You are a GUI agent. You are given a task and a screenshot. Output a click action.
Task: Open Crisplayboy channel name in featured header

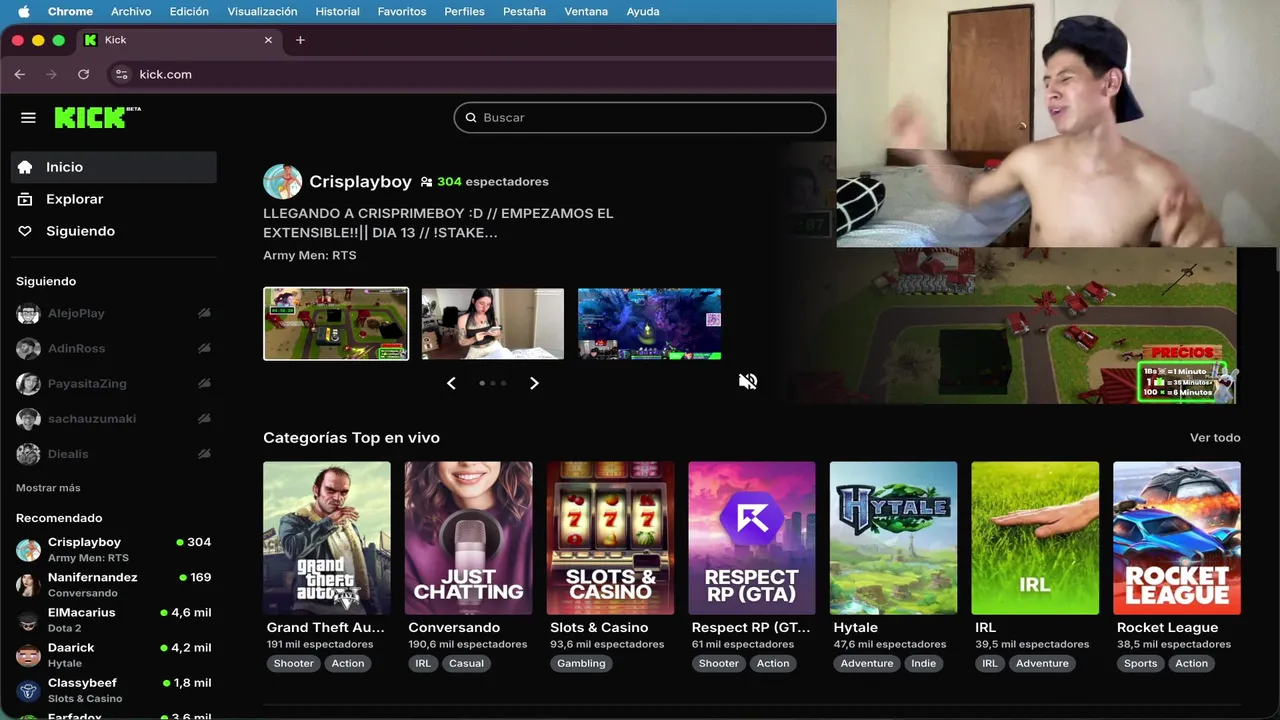coord(360,182)
